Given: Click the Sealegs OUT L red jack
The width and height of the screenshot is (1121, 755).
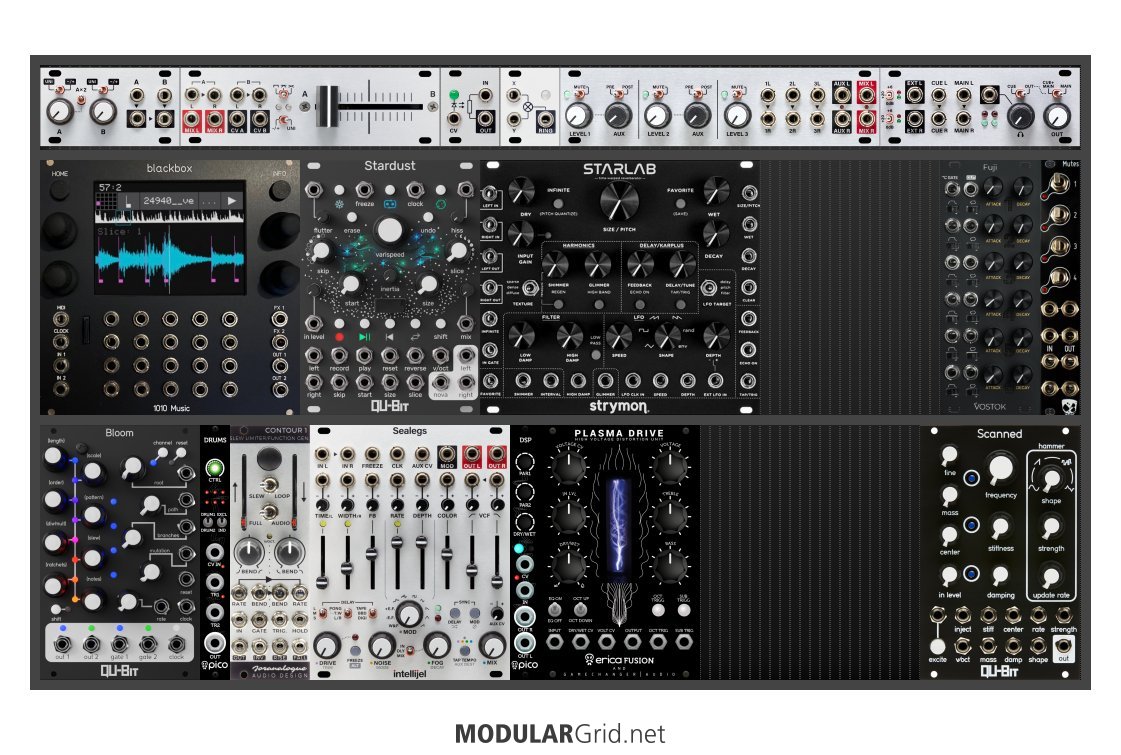Looking at the screenshot, I should 471,454.
